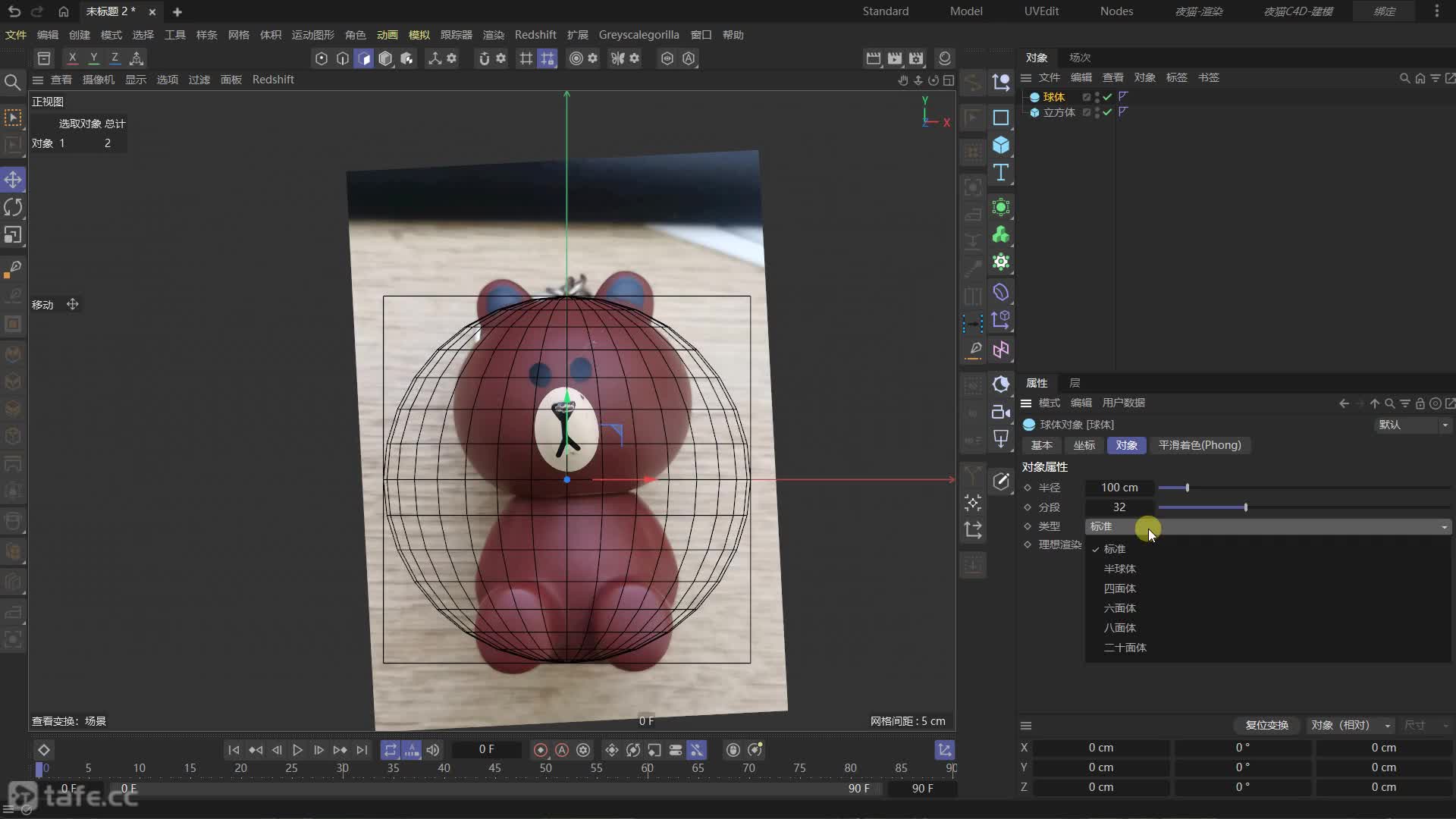Open the green Volume Builder icon
This screenshot has width=1456, height=819.
coord(1001,207)
